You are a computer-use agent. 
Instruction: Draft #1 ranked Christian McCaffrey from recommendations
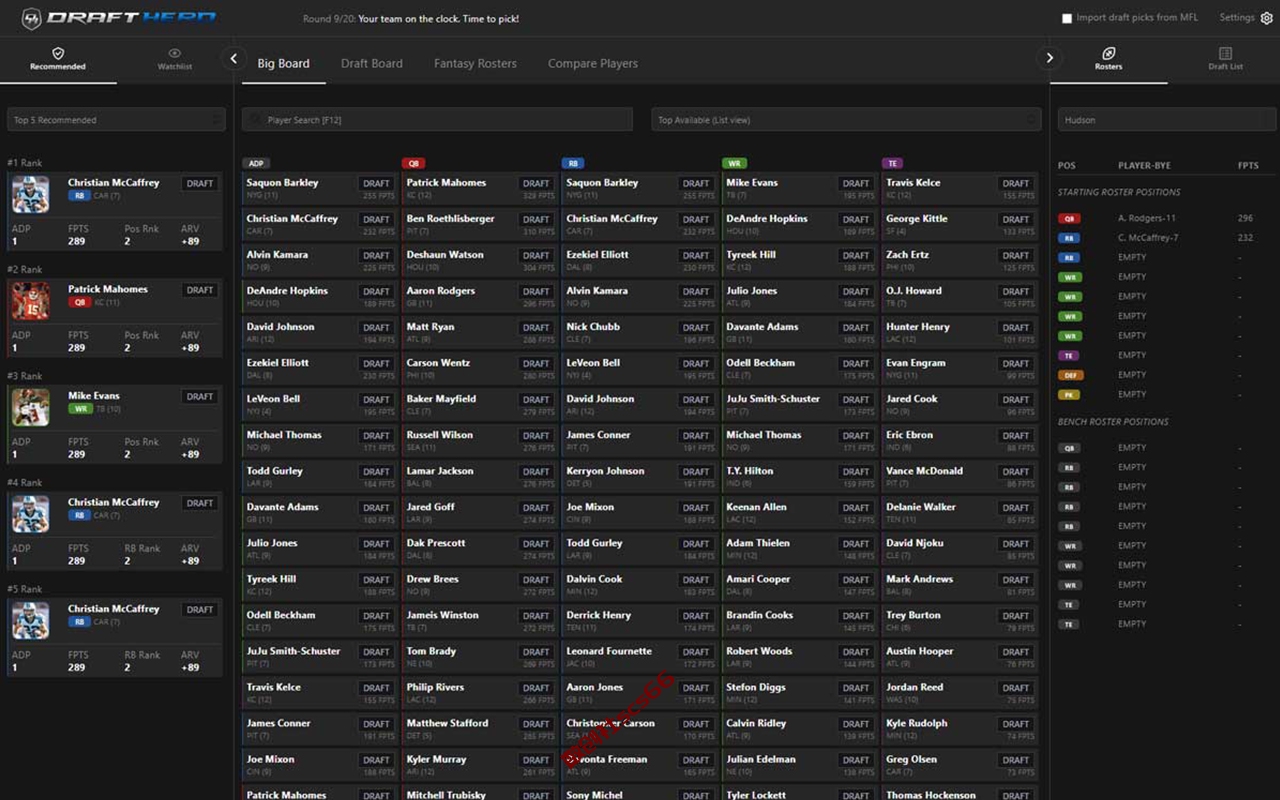click(x=200, y=184)
